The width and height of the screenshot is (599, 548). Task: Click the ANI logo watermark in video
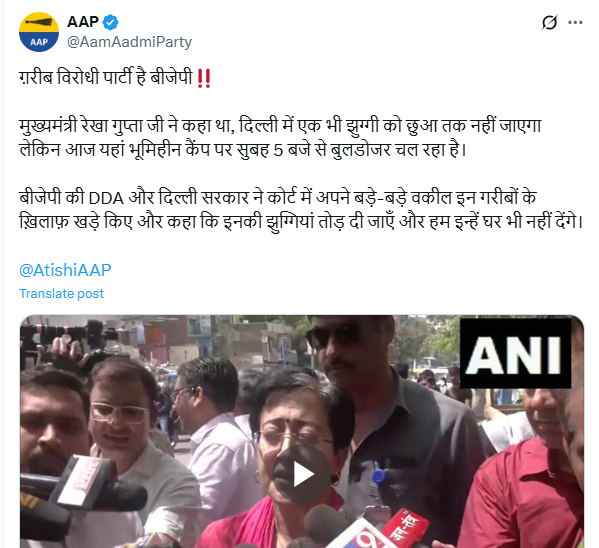click(x=515, y=353)
